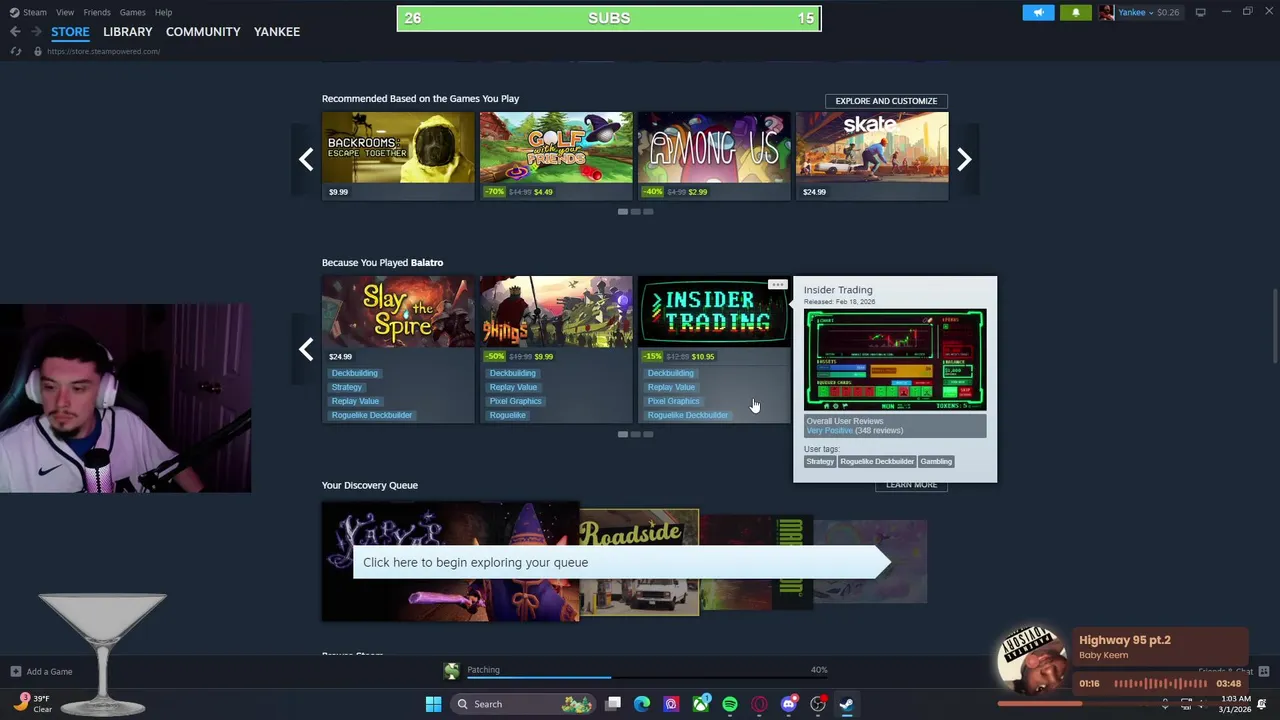Open Discord from the taskbar

789,704
